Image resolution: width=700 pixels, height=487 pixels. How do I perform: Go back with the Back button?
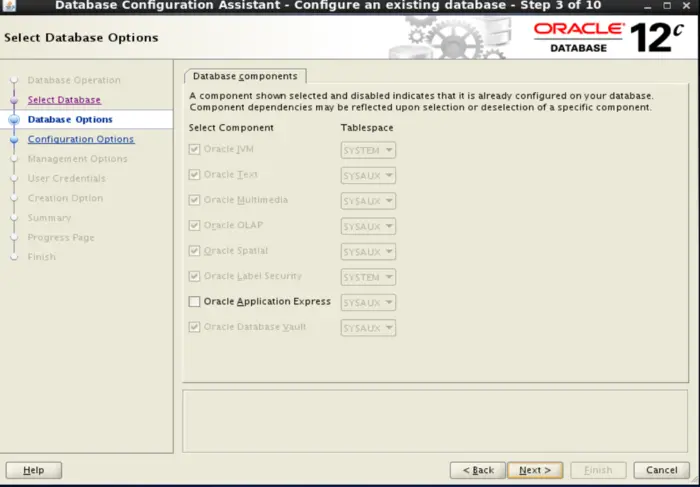tap(478, 470)
